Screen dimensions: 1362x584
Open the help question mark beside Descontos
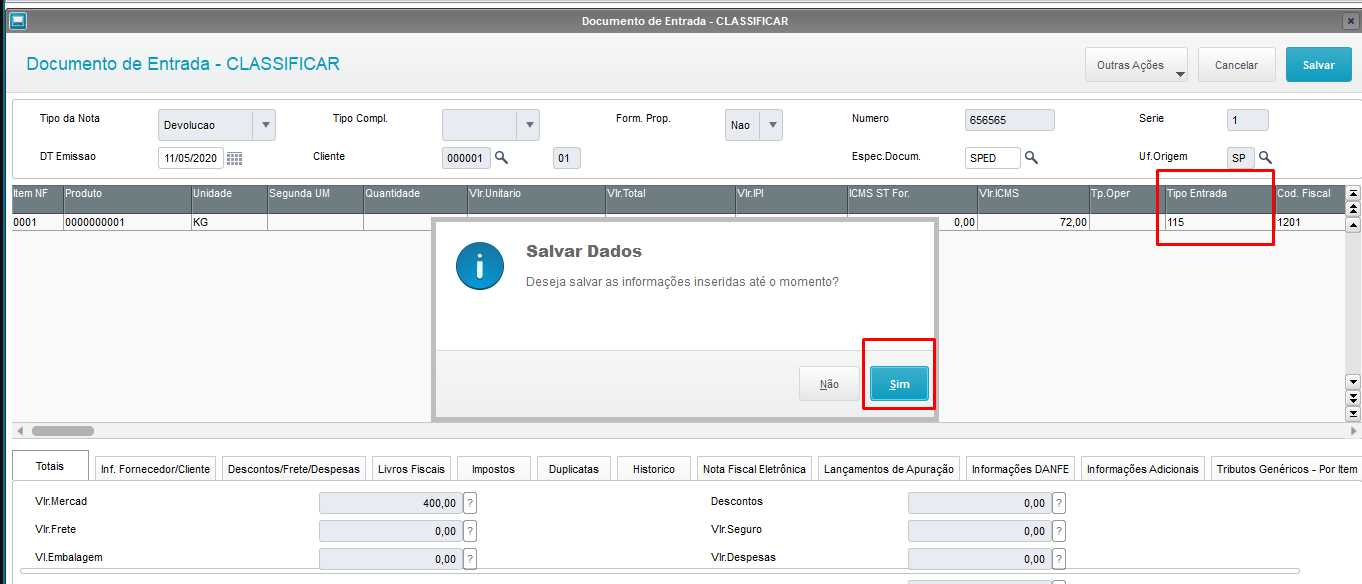[1059, 503]
